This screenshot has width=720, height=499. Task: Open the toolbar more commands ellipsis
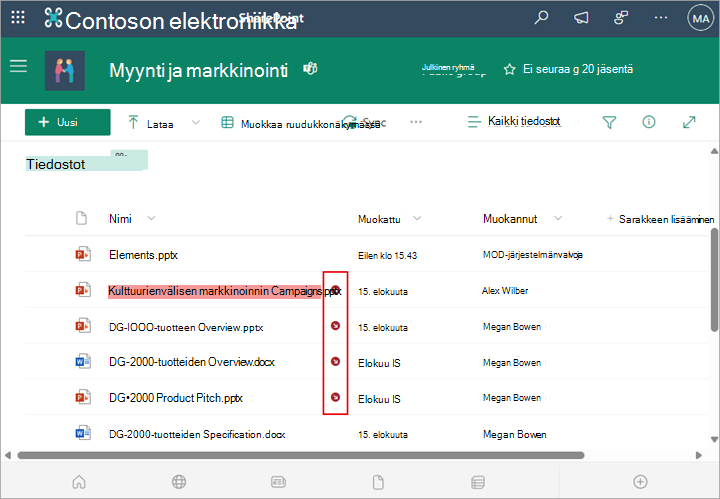click(416, 122)
